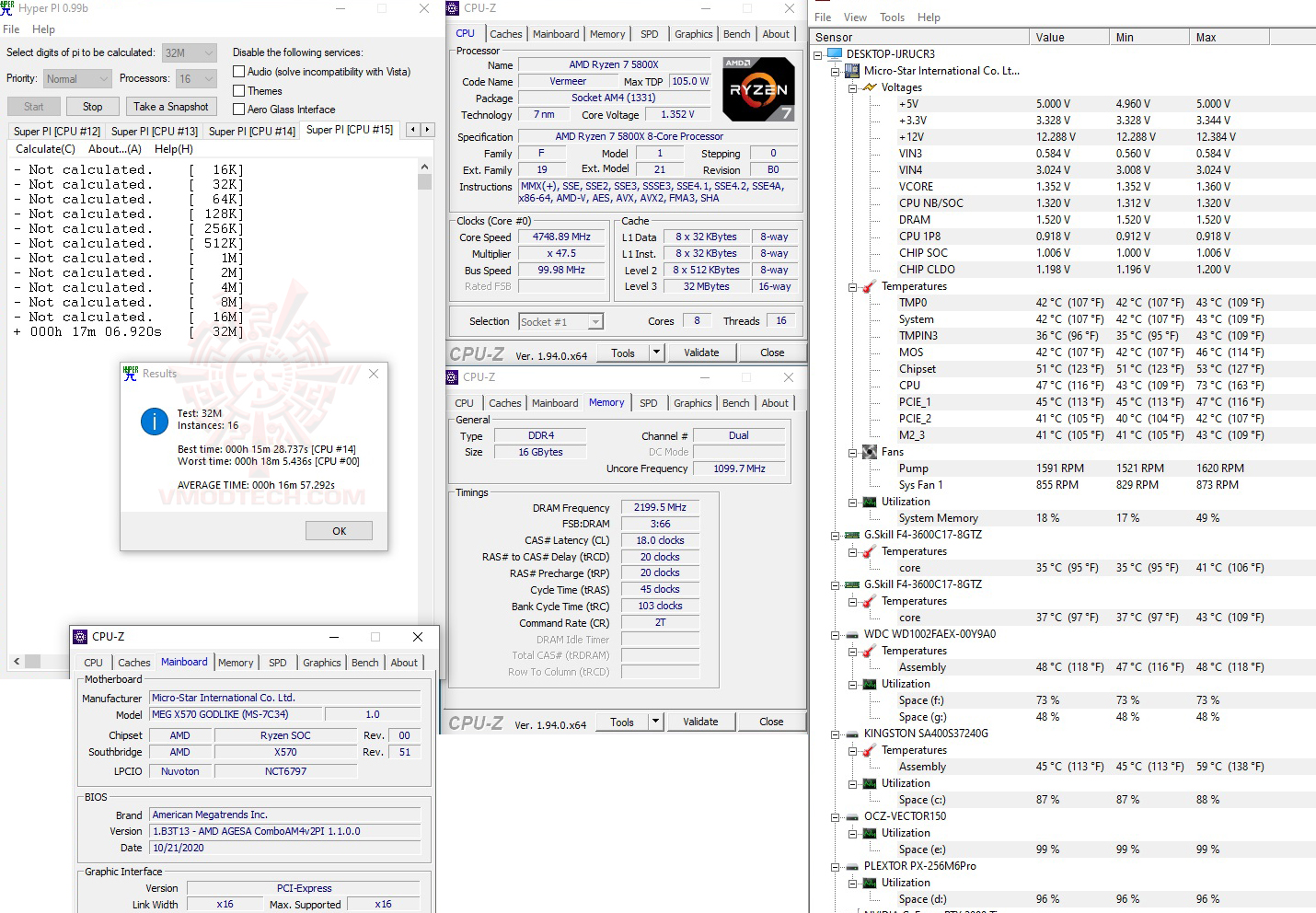The height and width of the screenshot is (913, 1316).
Task: Click the G.Skill RAM icon directly below System Memory
Action: coord(852,535)
